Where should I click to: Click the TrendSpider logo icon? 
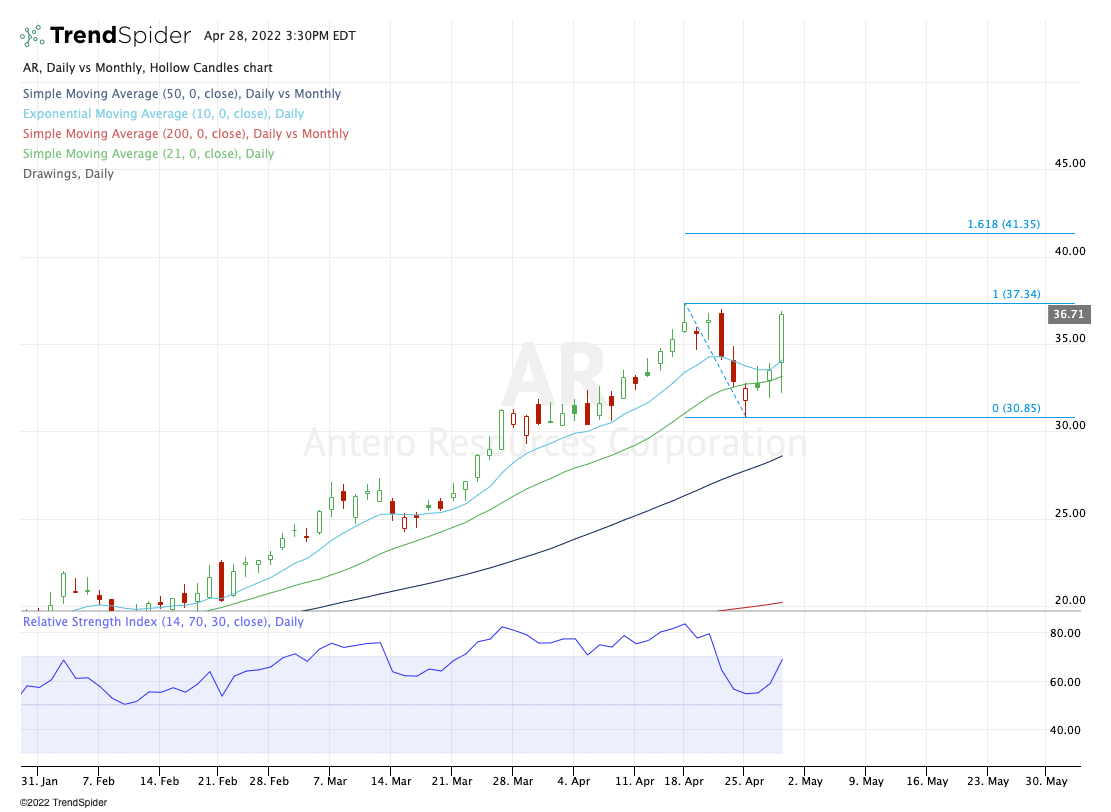point(32,36)
